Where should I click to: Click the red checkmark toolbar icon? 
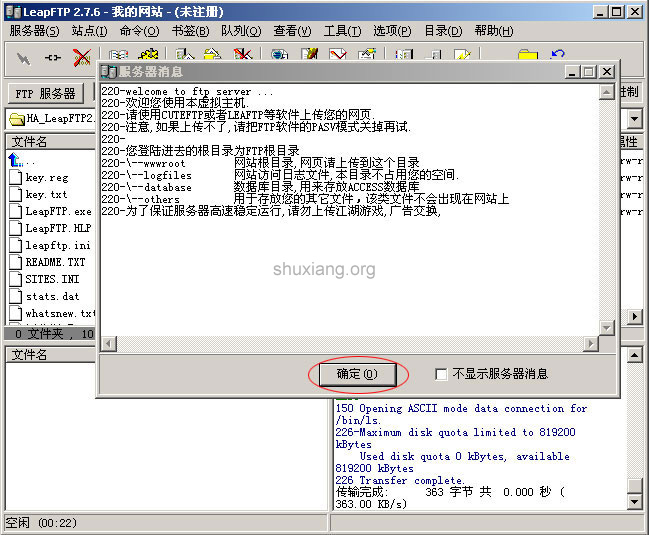[338, 54]
